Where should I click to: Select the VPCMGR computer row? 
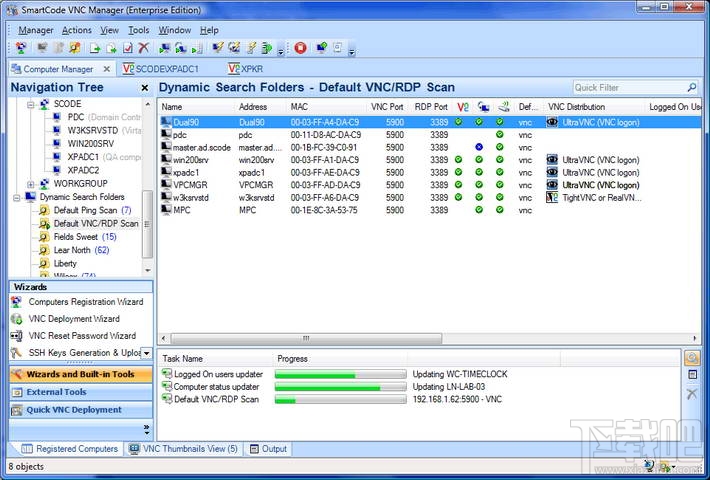point(429,185)
